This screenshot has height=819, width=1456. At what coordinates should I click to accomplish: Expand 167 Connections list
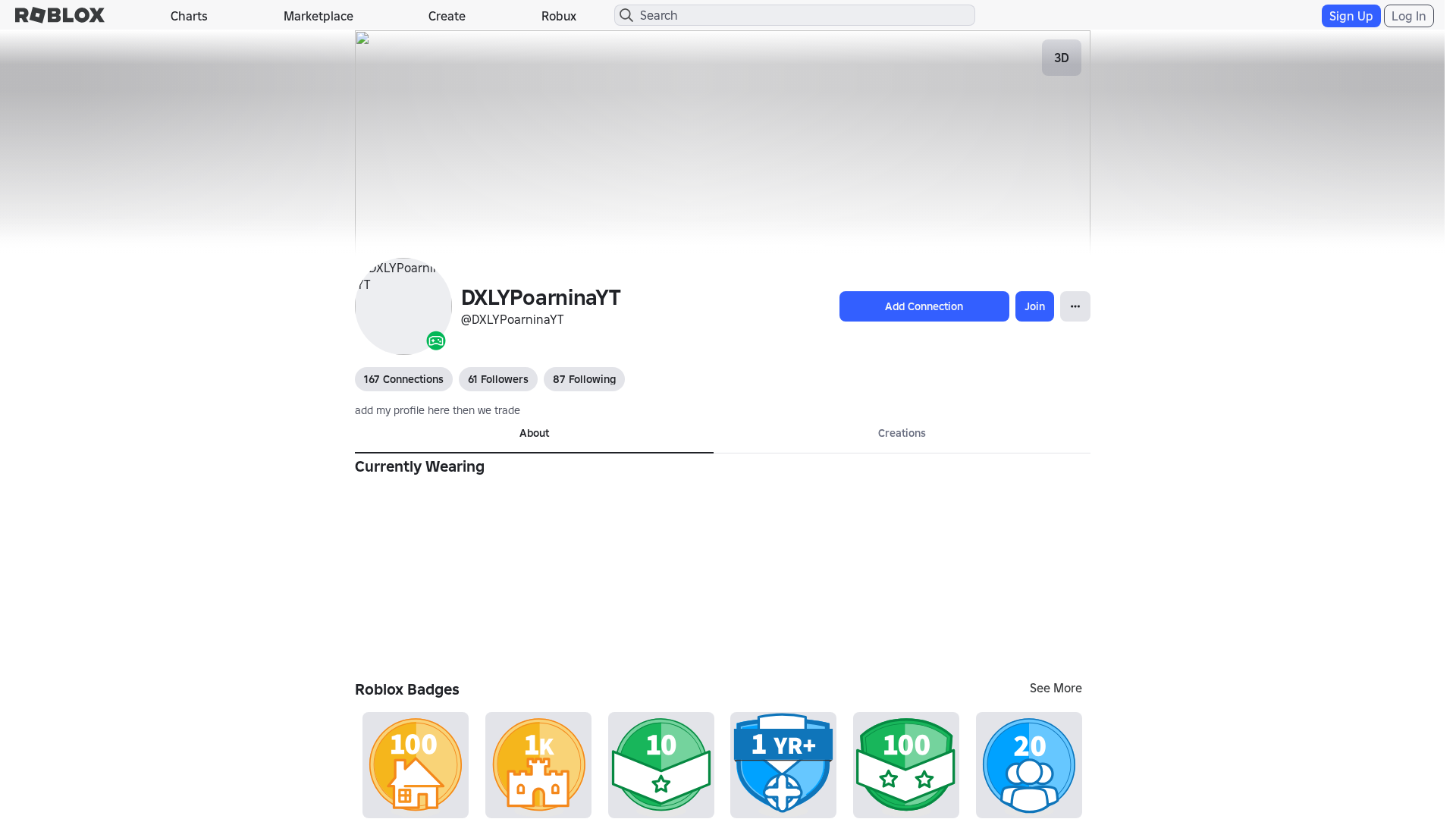coord(403,379)
